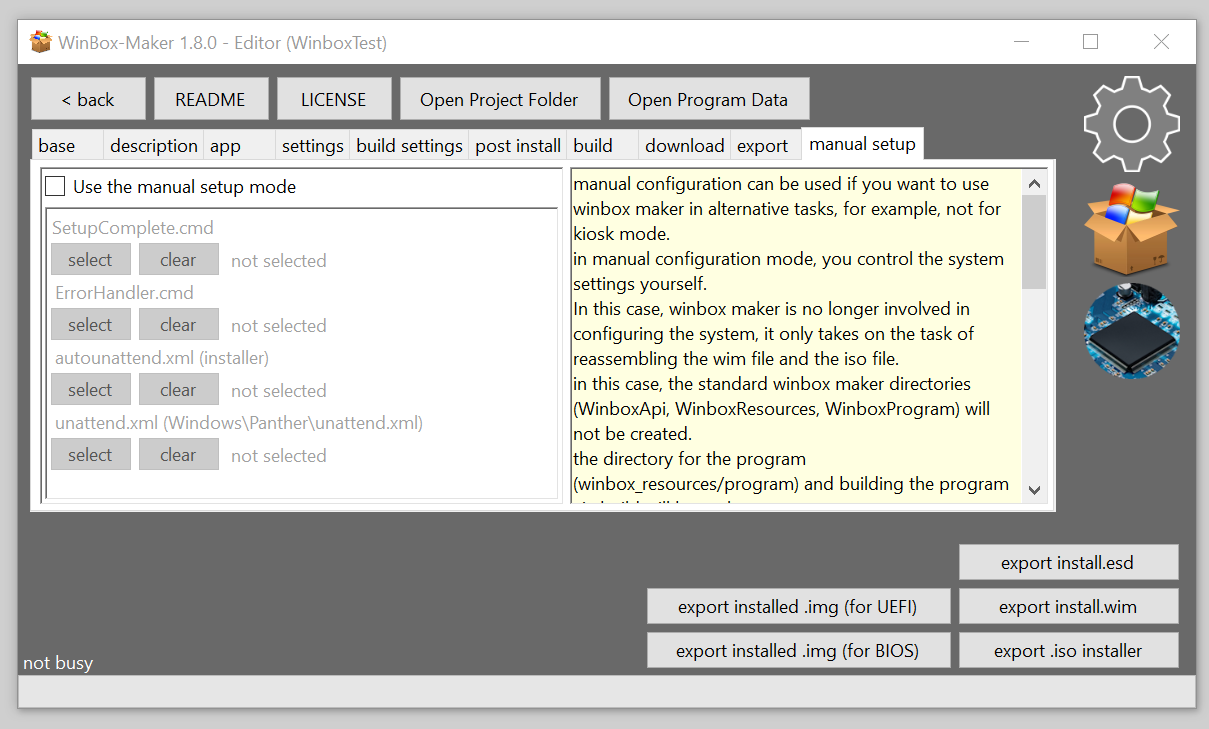Select file for autounattend.xml (installer)

[x=90, y=390]
